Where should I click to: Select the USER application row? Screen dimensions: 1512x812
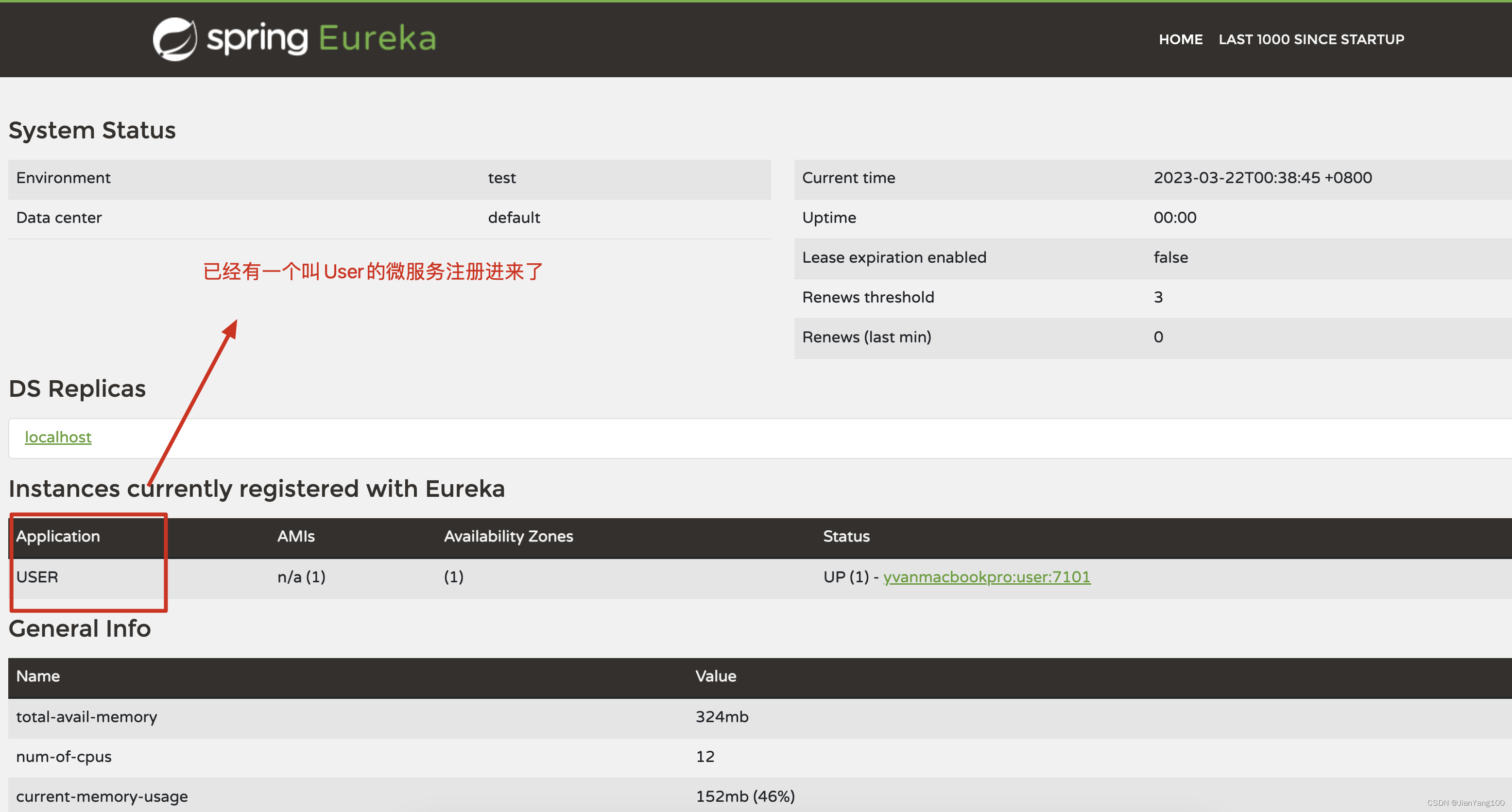click(x=37, y=577)
